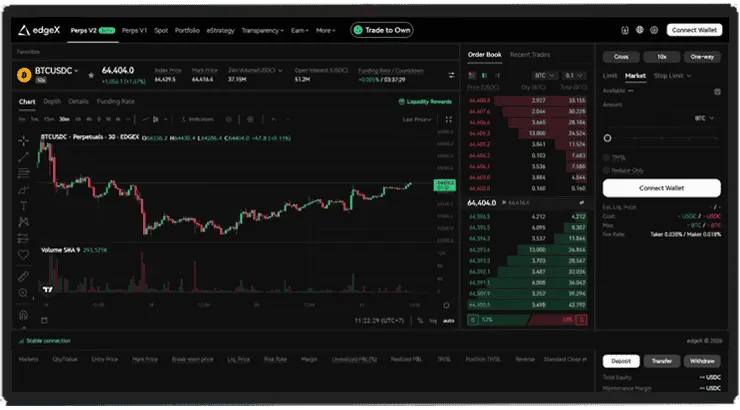This screenshot has width=740, height=410.
Task: Activate the zoom-in magnifier tool
Action: tap(23, 293)
